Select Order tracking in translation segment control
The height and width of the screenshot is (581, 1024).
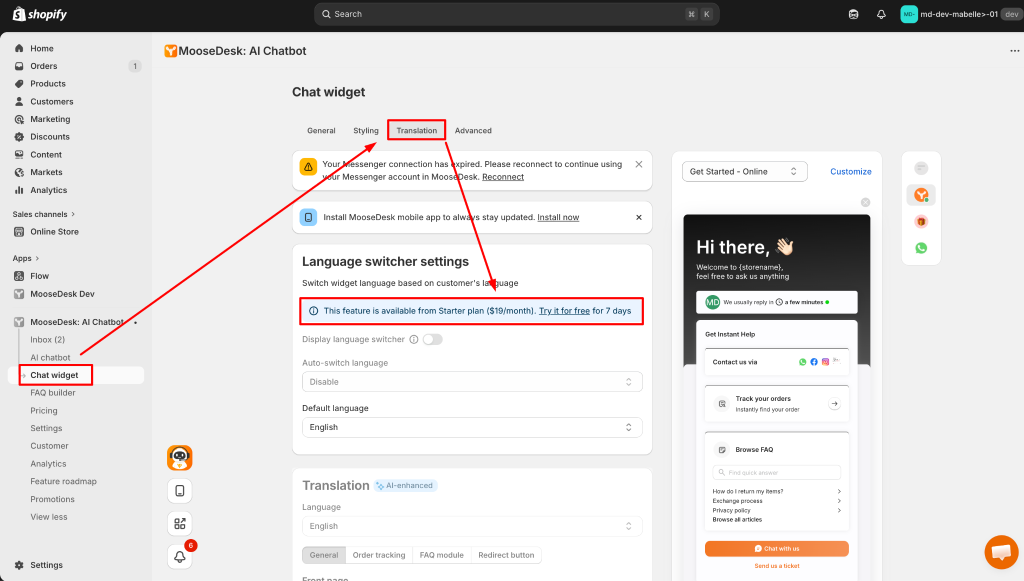379,555
